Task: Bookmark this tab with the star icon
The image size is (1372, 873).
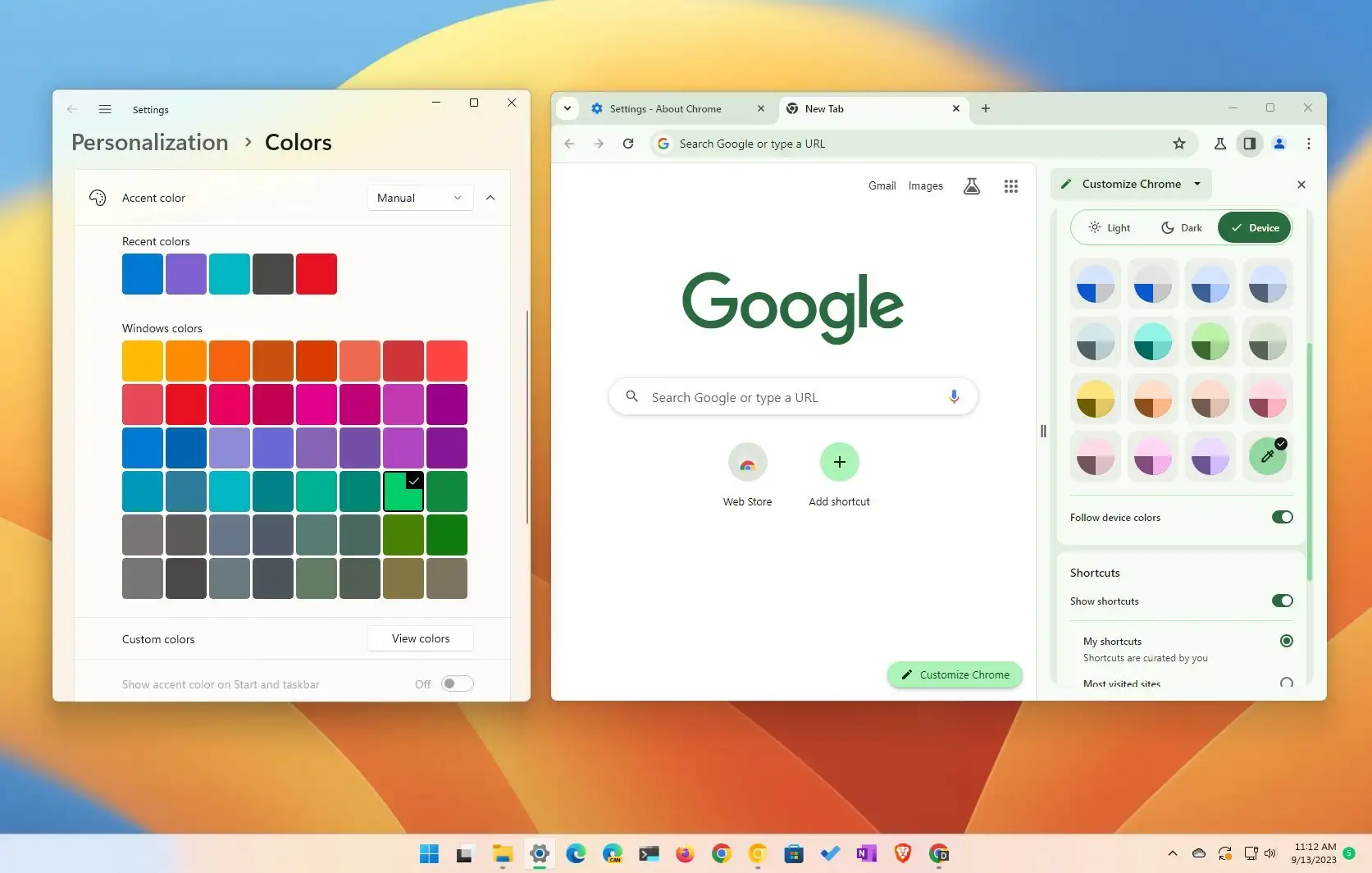Action: click(1179, 144)
